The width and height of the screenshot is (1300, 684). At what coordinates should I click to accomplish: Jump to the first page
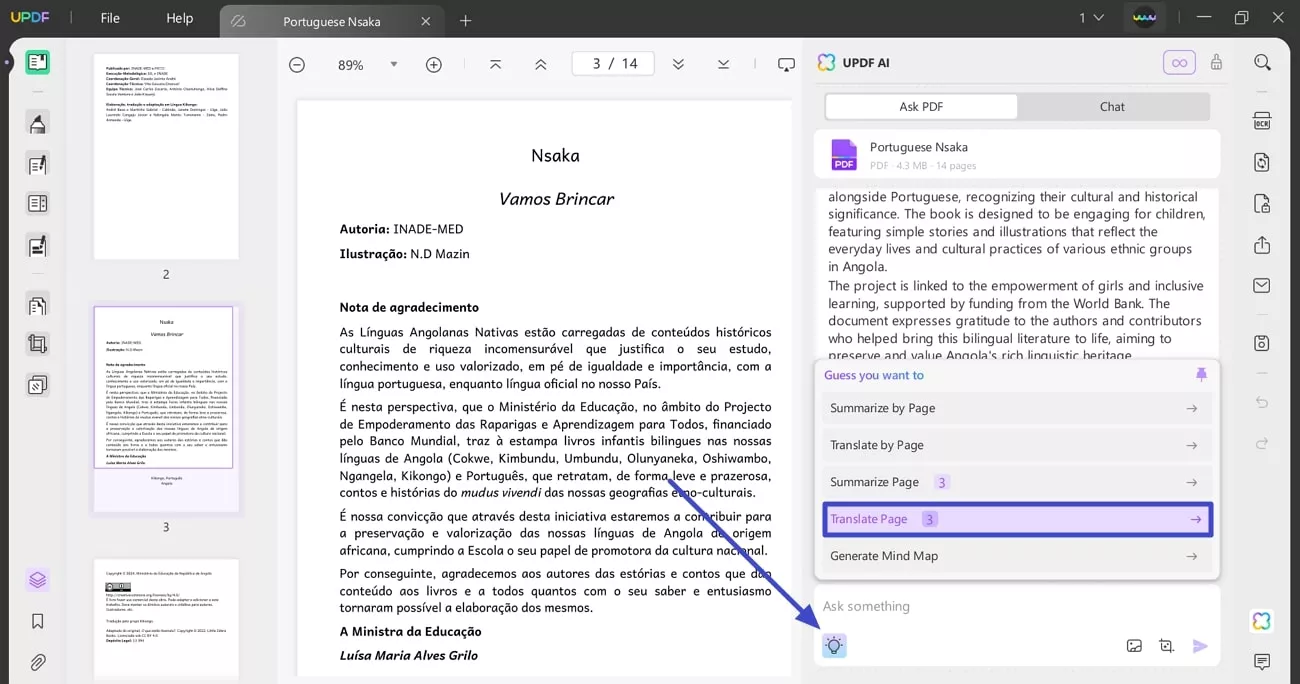496,64
